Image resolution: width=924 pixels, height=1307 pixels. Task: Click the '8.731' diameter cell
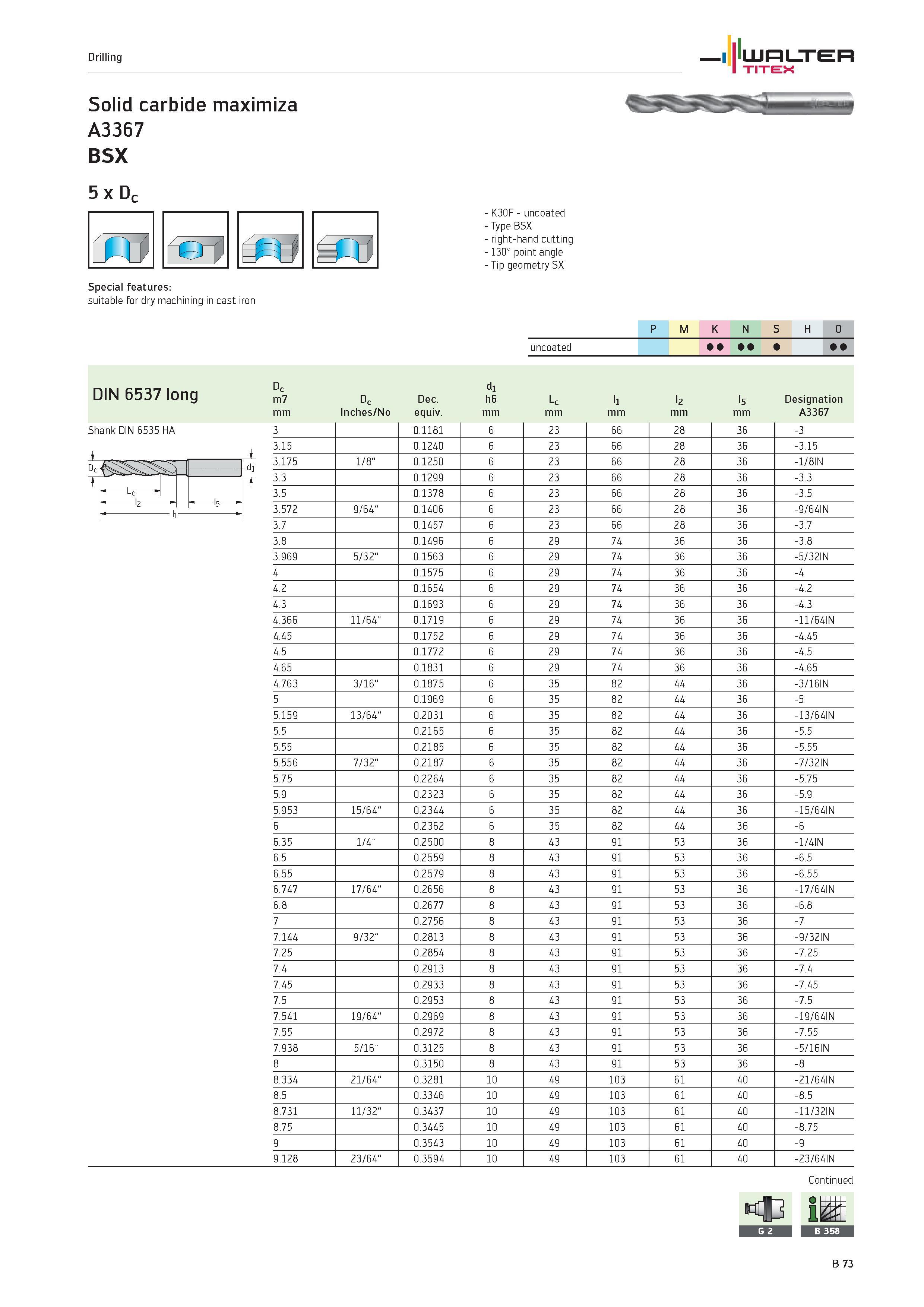click(285, 1111)
